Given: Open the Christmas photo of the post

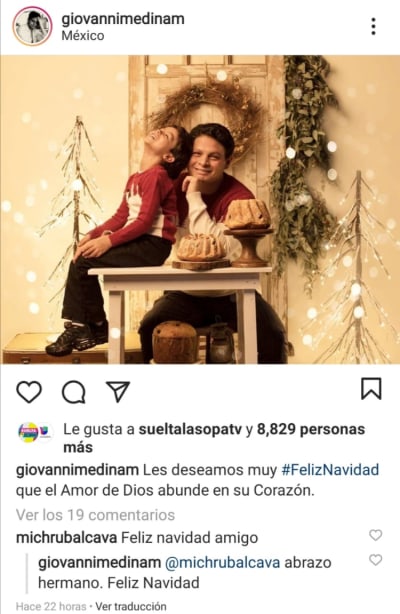Looking at the screenshot, I should pos(200,209).
